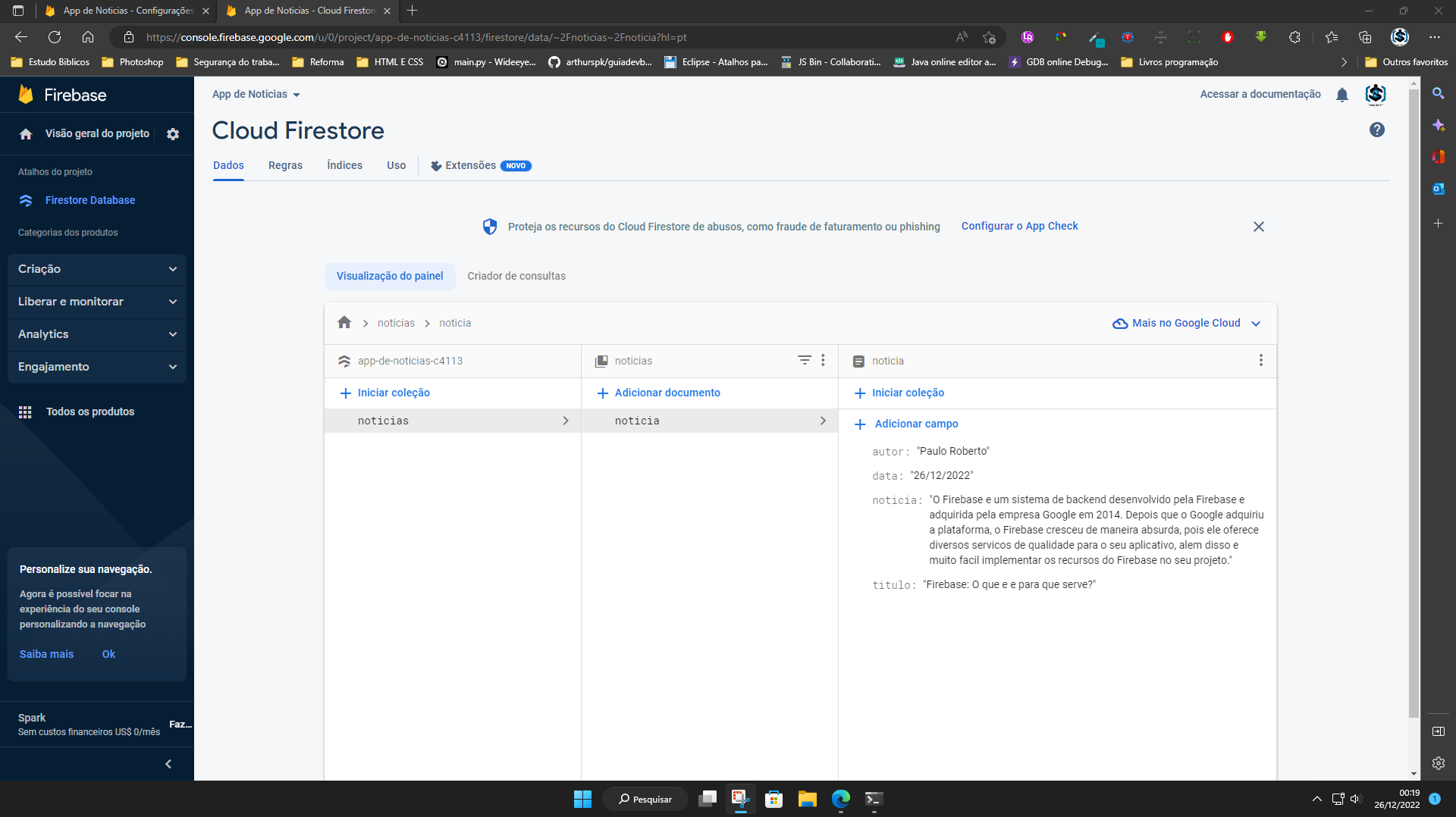The width and height of the screenshot is (1456, 817).
Task: Open Office from the Edge sidebar
Action: tap(1439, 158)
